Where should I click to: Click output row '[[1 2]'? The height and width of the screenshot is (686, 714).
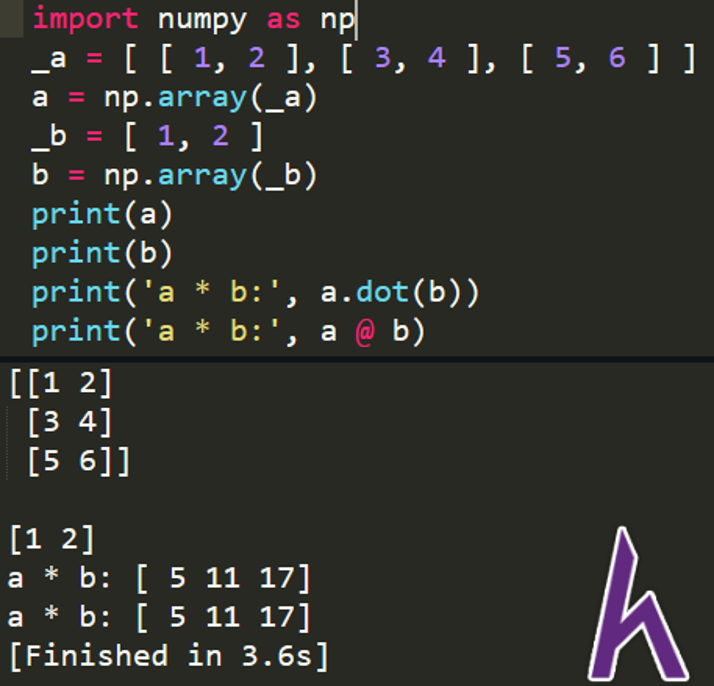[x=61, y=383]
